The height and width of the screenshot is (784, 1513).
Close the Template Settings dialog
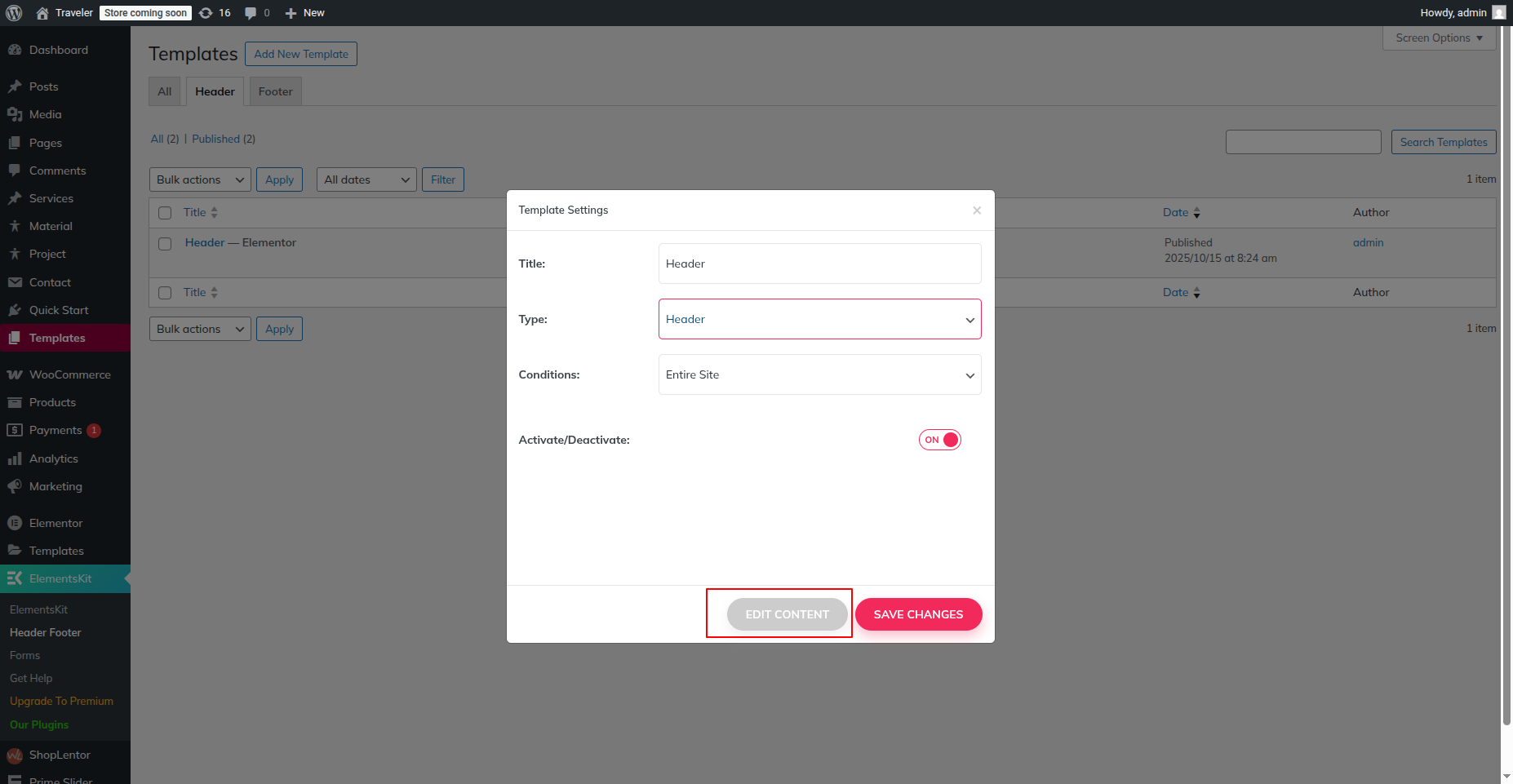pyautogui.click(x=977, y=210)
